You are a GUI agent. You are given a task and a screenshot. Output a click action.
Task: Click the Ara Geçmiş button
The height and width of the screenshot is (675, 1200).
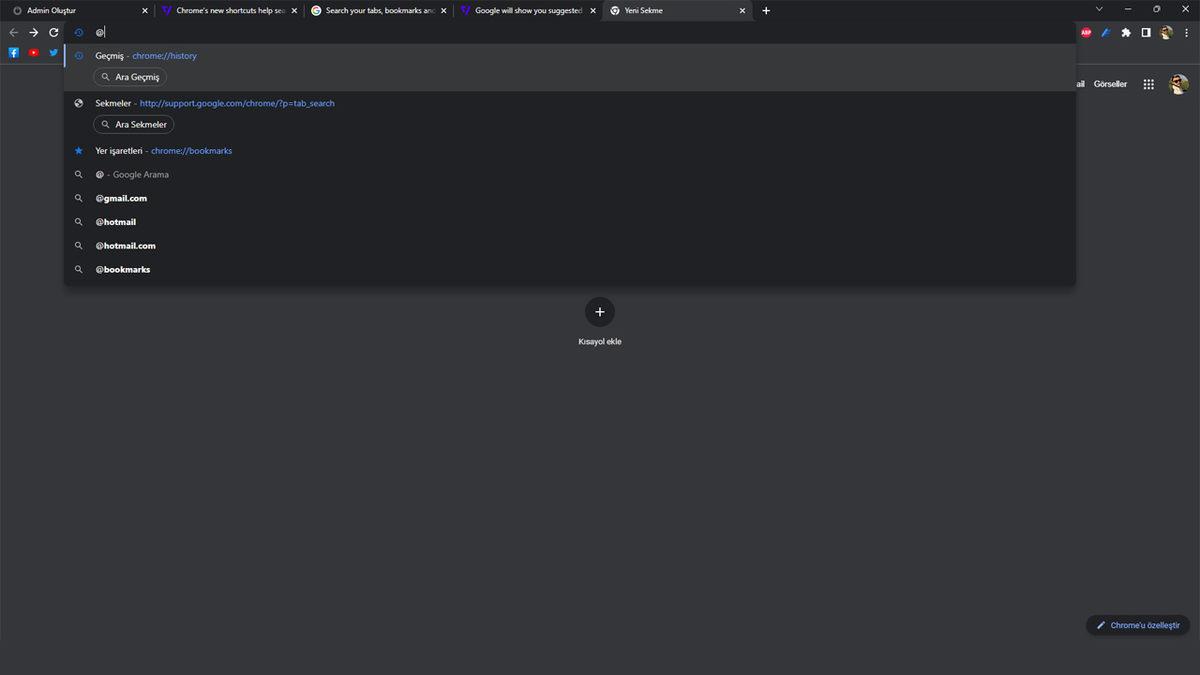pos(130,77)
